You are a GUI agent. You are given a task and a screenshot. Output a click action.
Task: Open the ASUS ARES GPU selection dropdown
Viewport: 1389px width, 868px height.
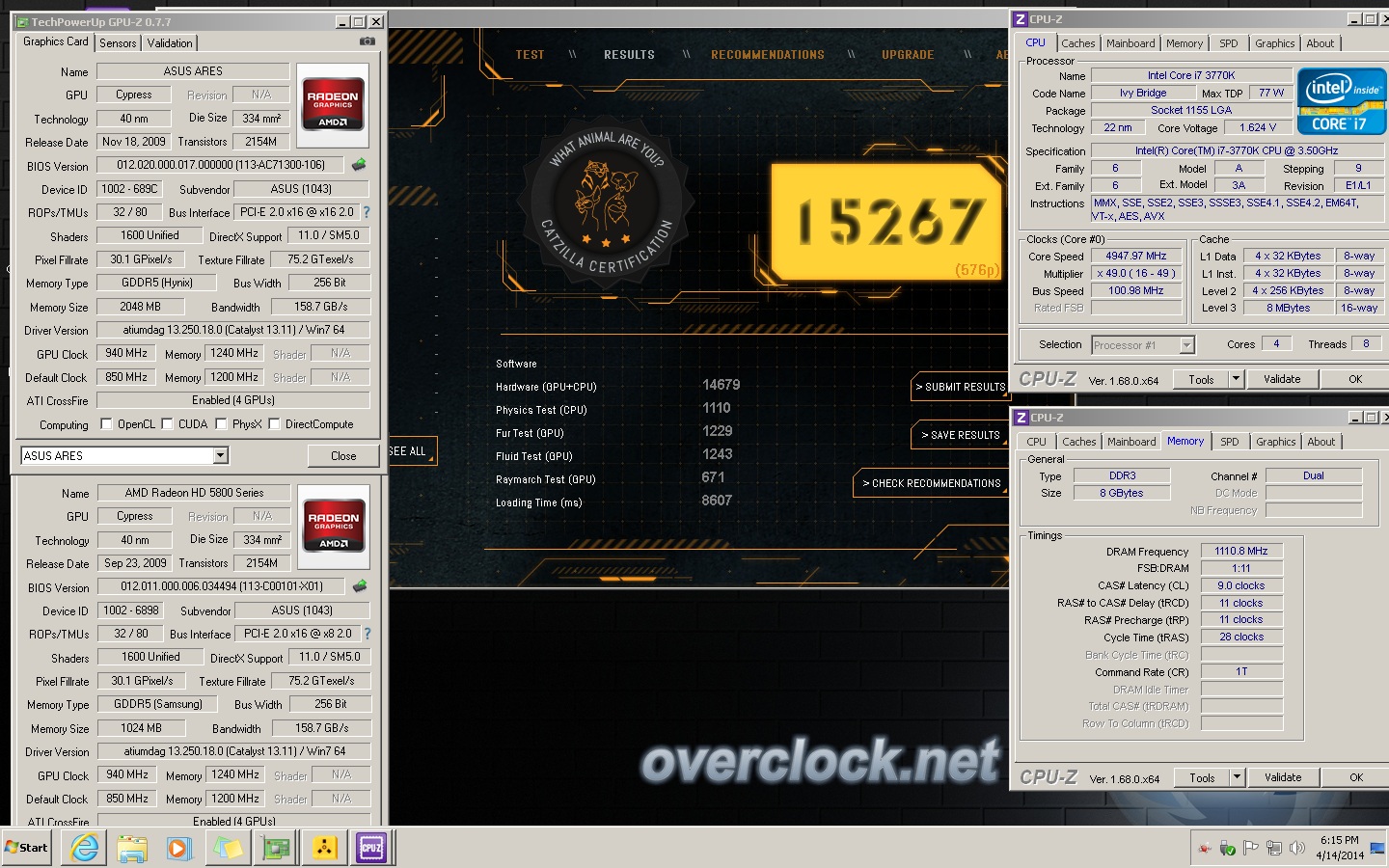[221, 455]
